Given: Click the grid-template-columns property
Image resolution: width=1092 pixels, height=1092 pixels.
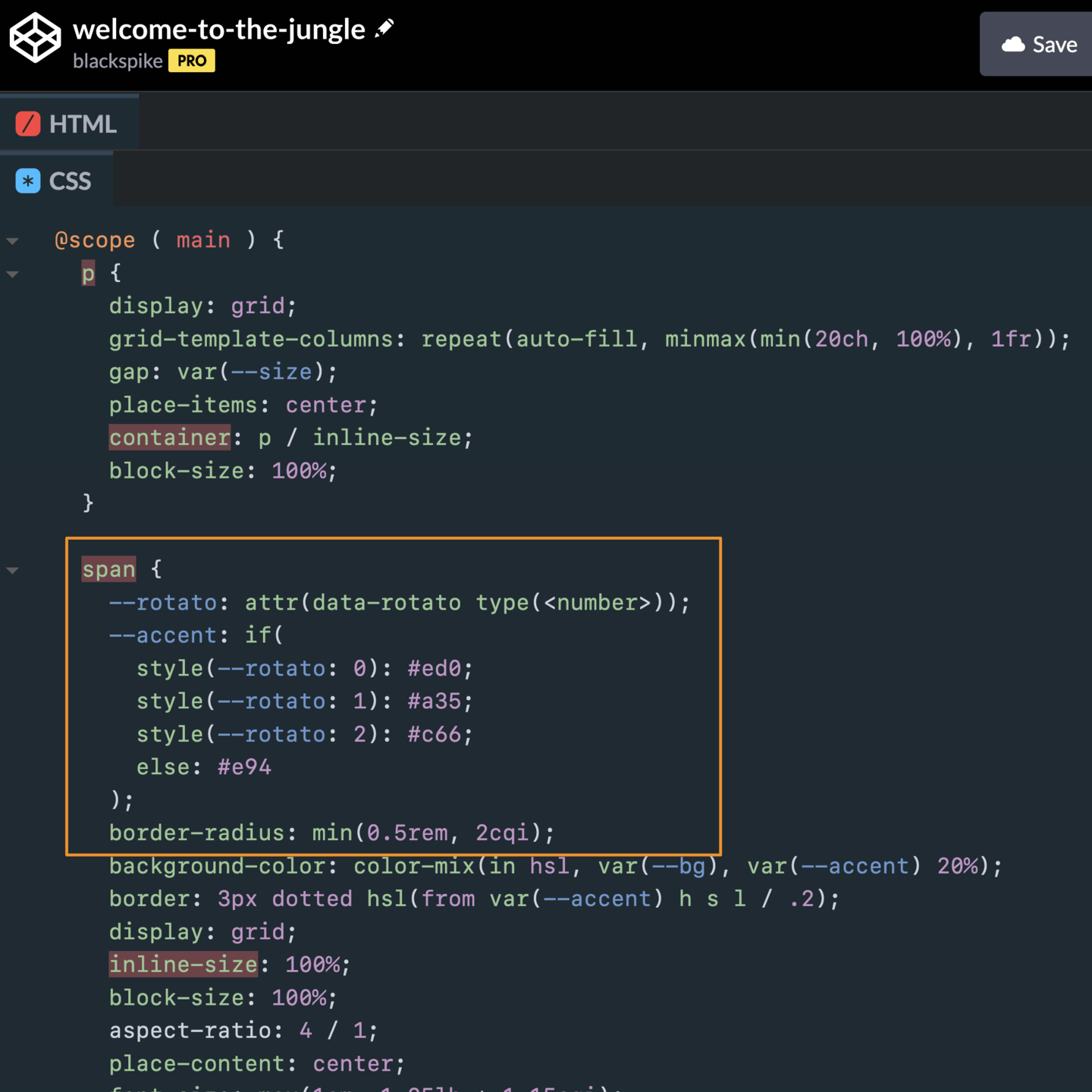Looking at the screenshot, I should [x=250, y=339].
